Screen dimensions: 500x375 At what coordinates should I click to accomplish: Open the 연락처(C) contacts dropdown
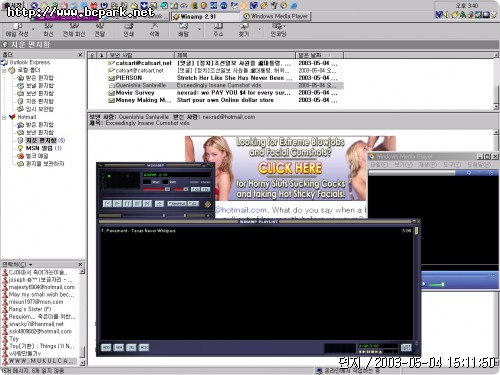pos(17,264)
